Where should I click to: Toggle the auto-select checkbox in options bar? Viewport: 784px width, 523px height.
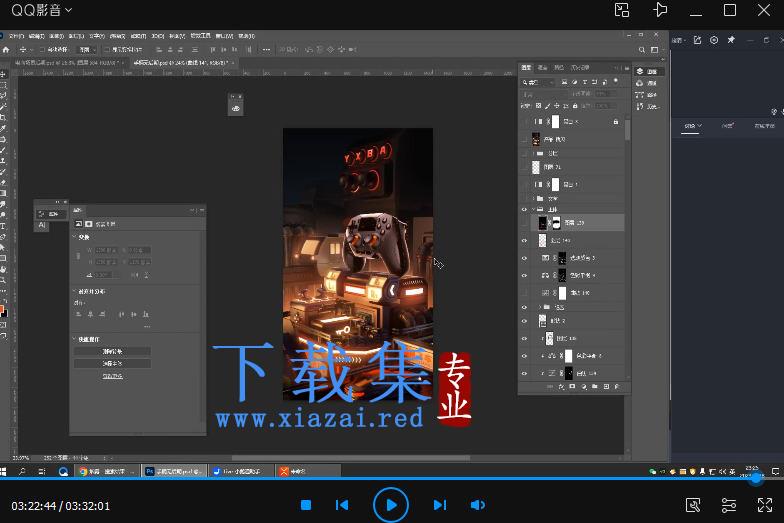tap(42, 50)
